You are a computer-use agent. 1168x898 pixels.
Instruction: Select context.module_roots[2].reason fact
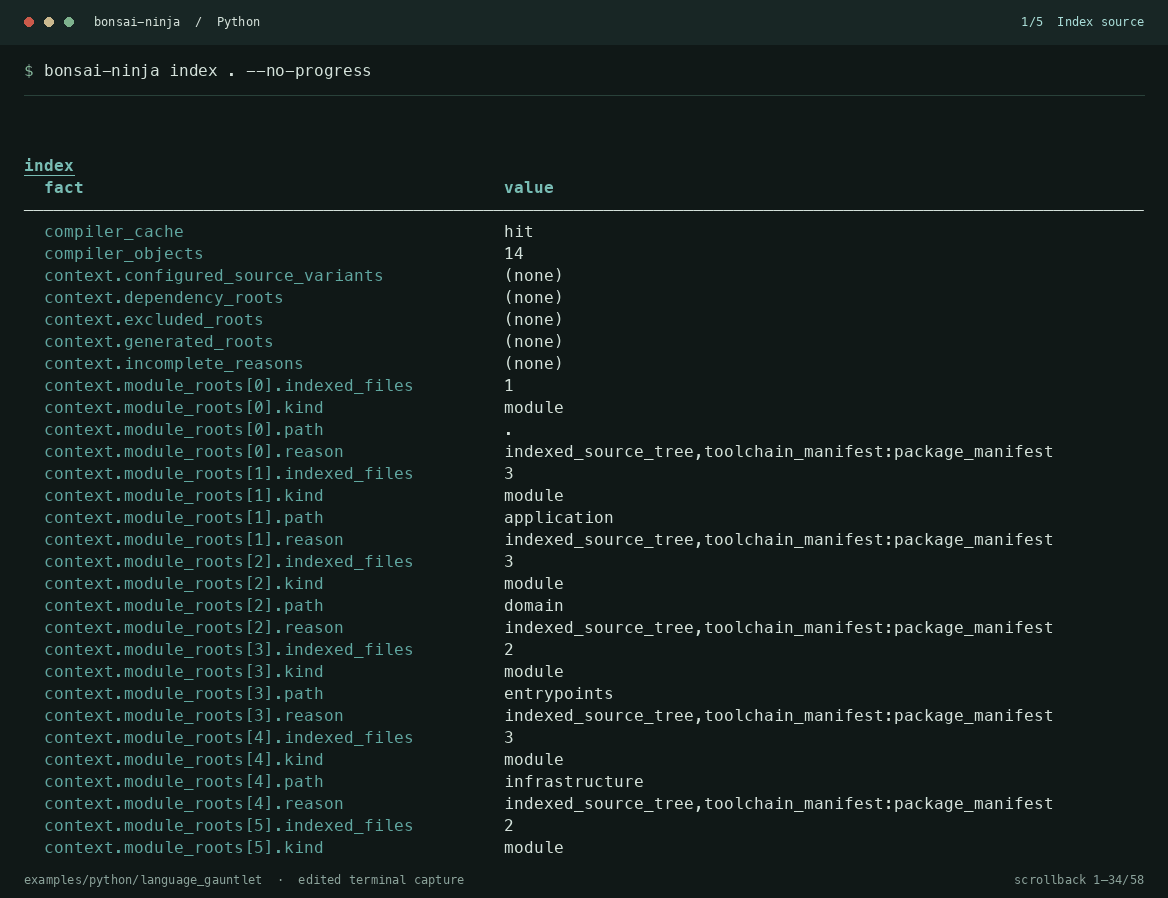click(194, 628)
